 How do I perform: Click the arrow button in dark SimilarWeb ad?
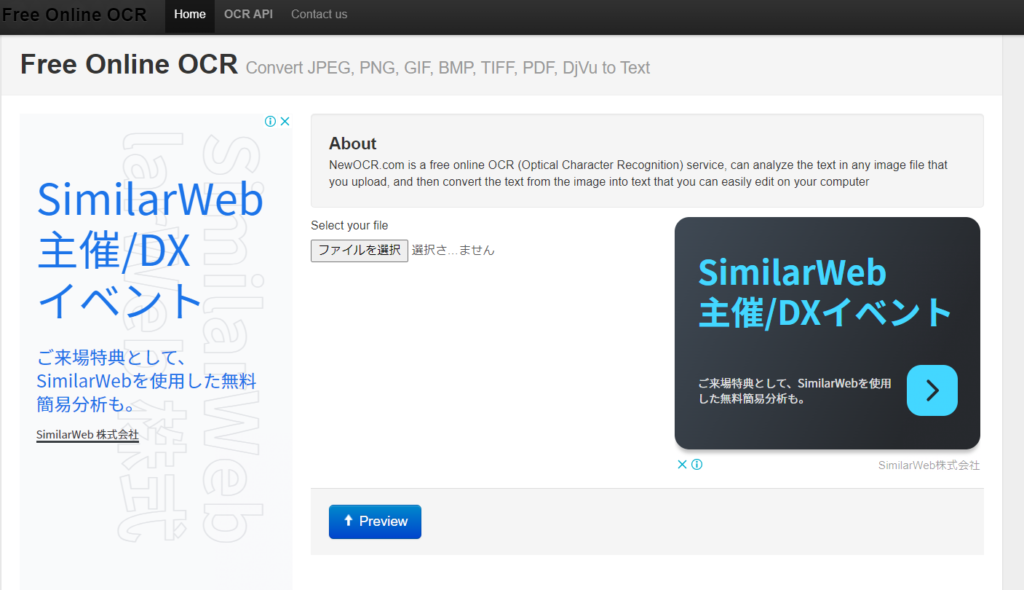(x=932, y=390)
